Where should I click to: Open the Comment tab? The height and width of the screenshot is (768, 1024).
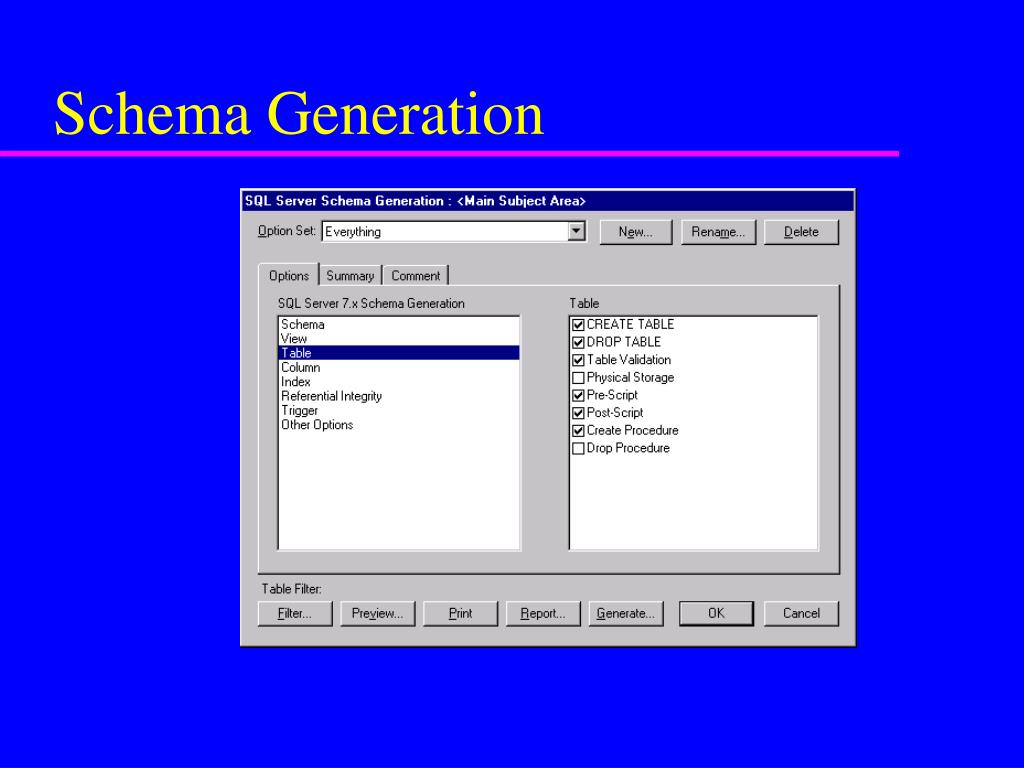point(415,276)
